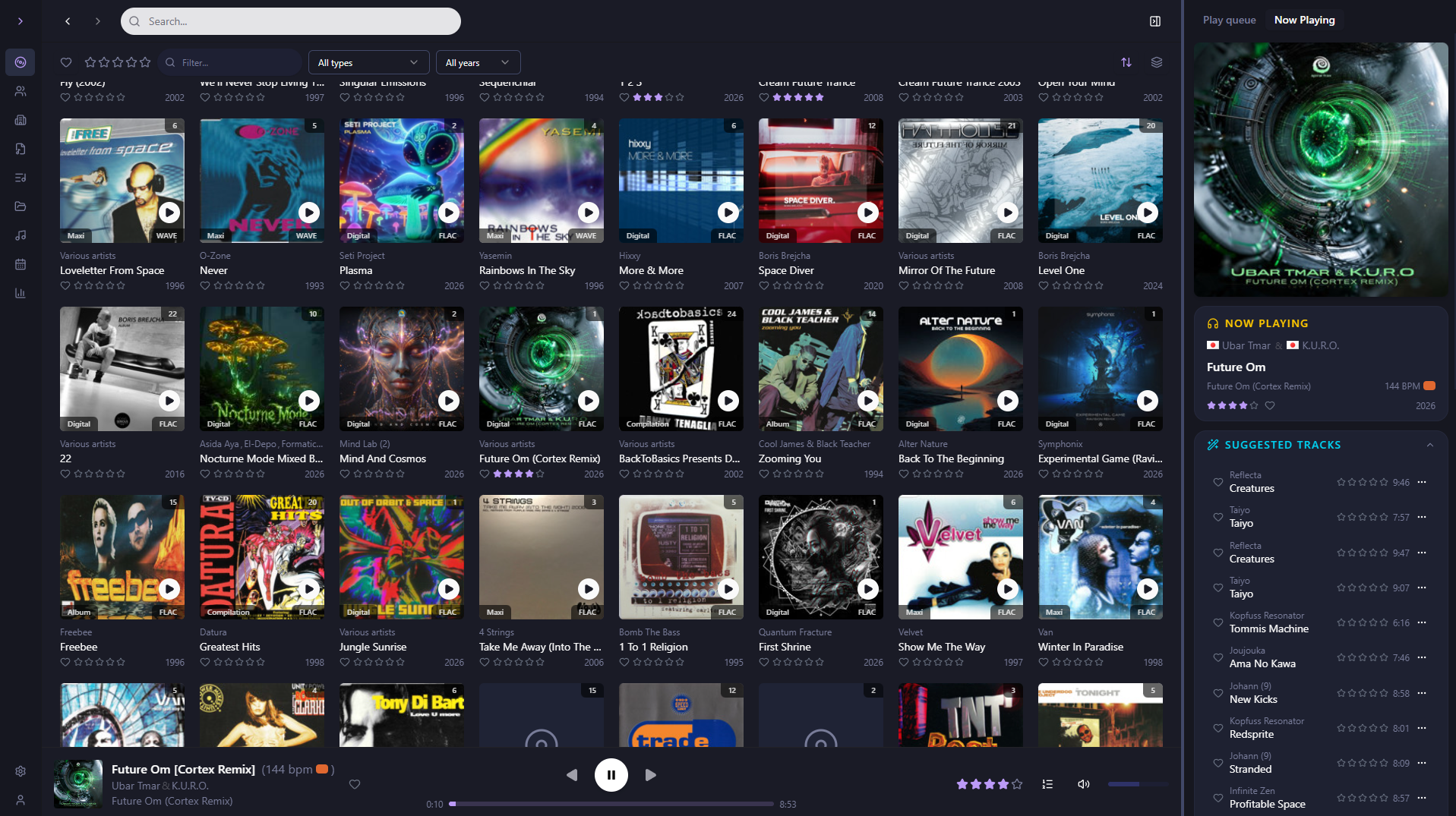Open the Albums view in the sidebar

pyautogui.click(x=21, y=62)
